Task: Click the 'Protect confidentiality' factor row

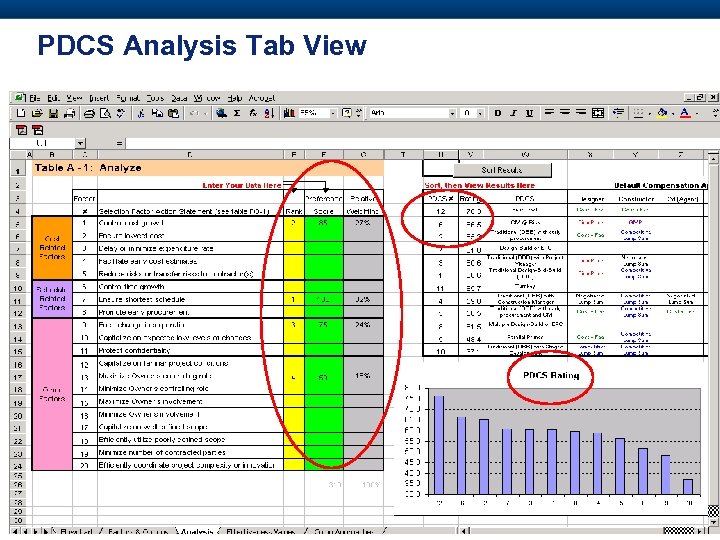Action: (x=191, y=350)
